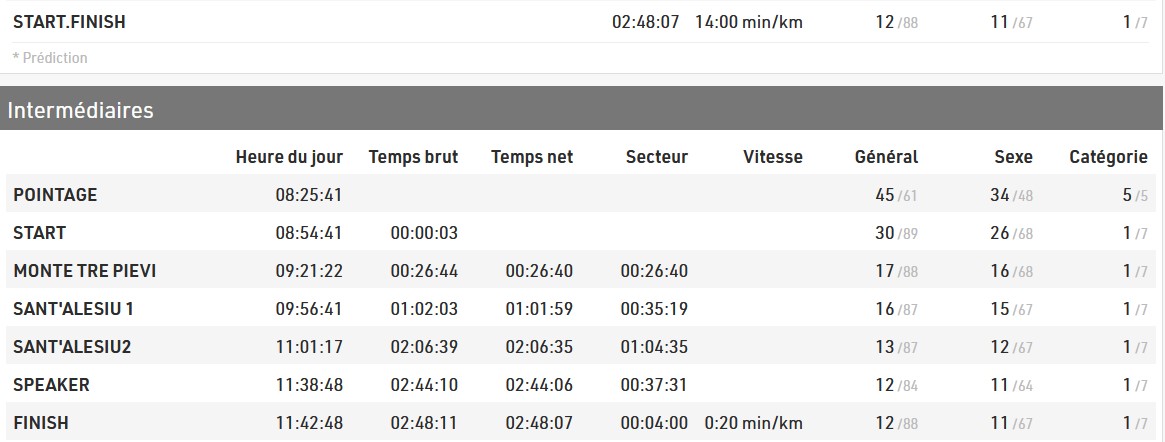This screenshot has height=442, width=1165.
Task: Click the SANT'ALESIU 1 checkpoint label
Action: pos(73,309)
